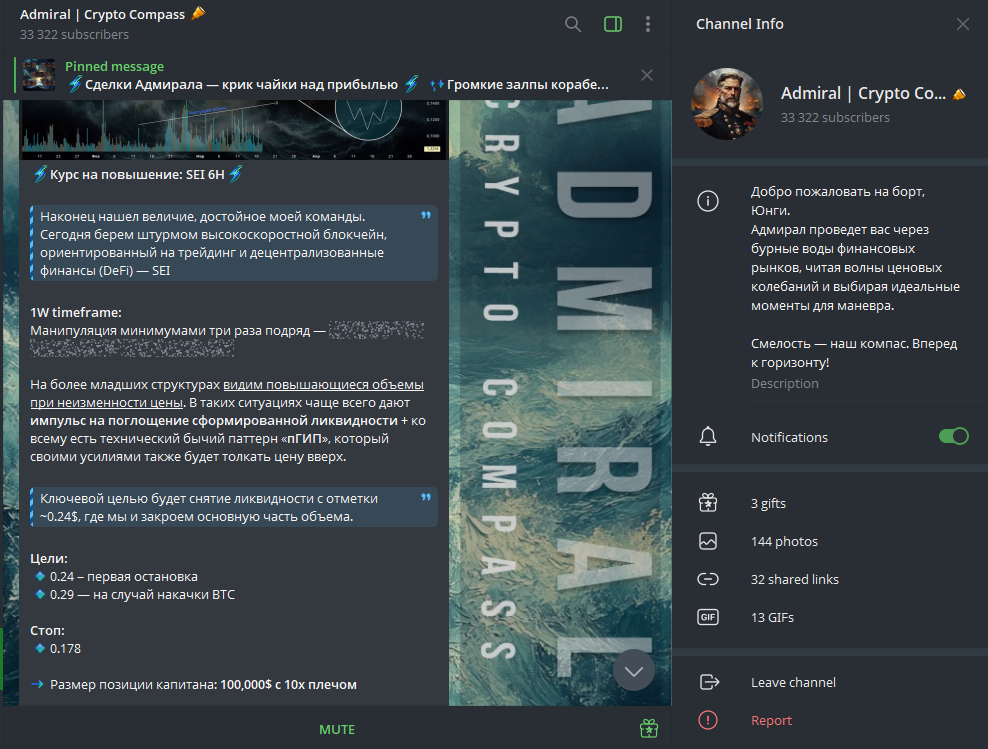Click the gift box icon in Channel Info

point(708,503)
